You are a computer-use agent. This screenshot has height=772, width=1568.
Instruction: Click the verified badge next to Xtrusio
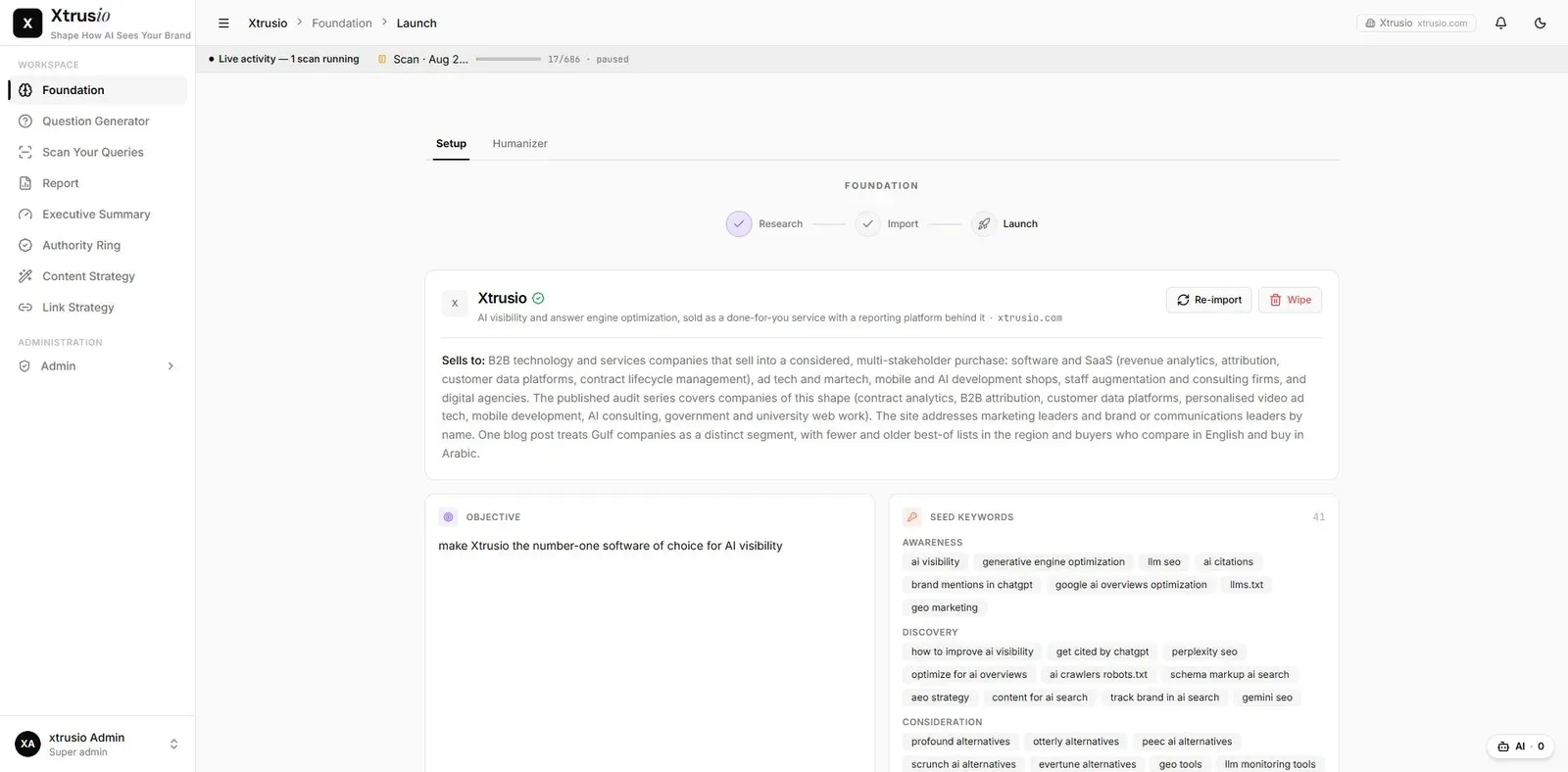[538, 299]
